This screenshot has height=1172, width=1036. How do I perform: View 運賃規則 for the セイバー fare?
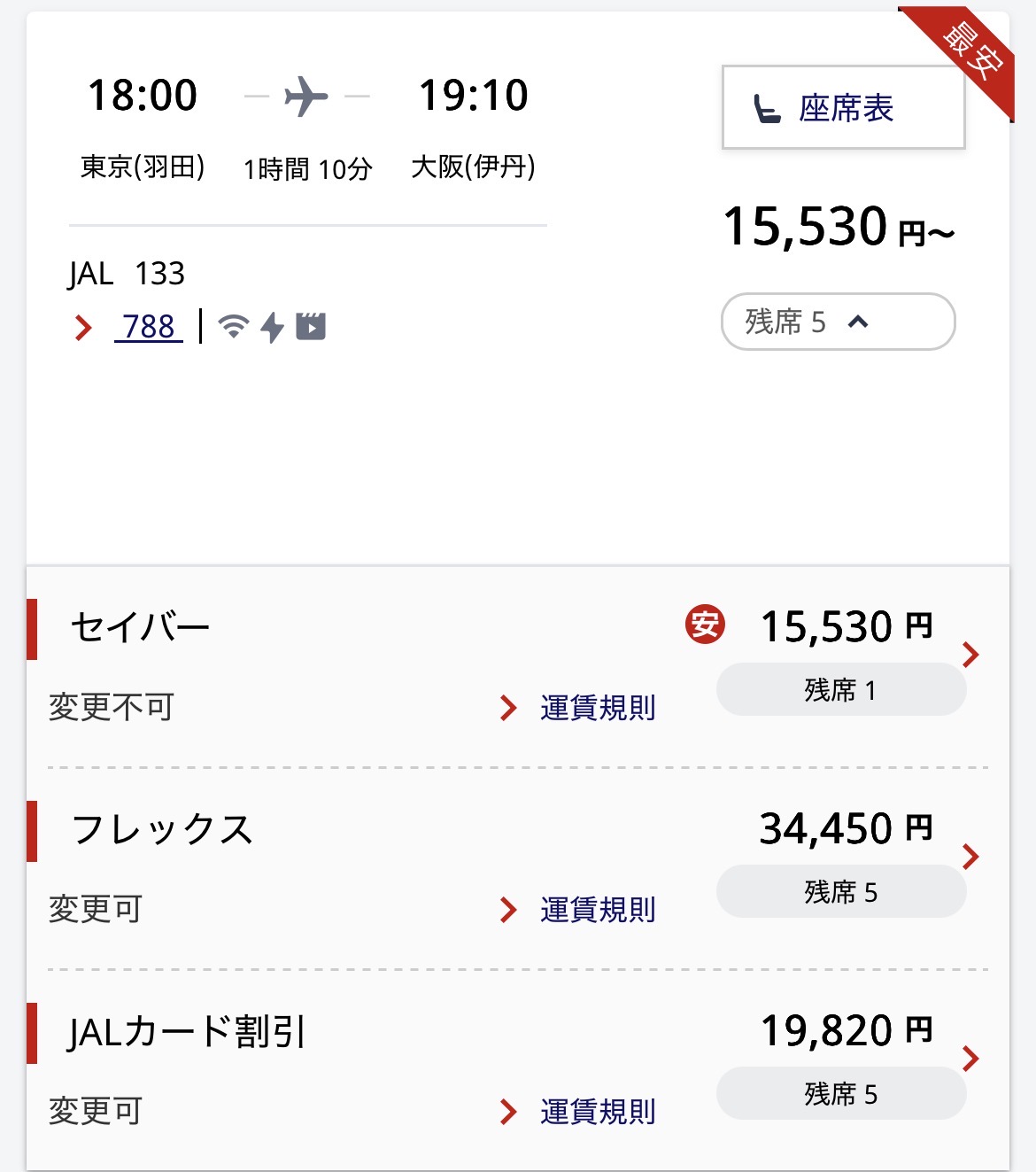[597, 708]
